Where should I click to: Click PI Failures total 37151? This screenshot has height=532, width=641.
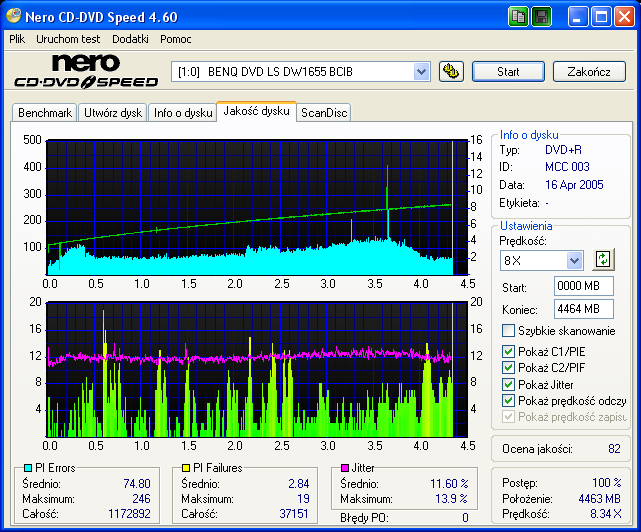tap(294, 514)
